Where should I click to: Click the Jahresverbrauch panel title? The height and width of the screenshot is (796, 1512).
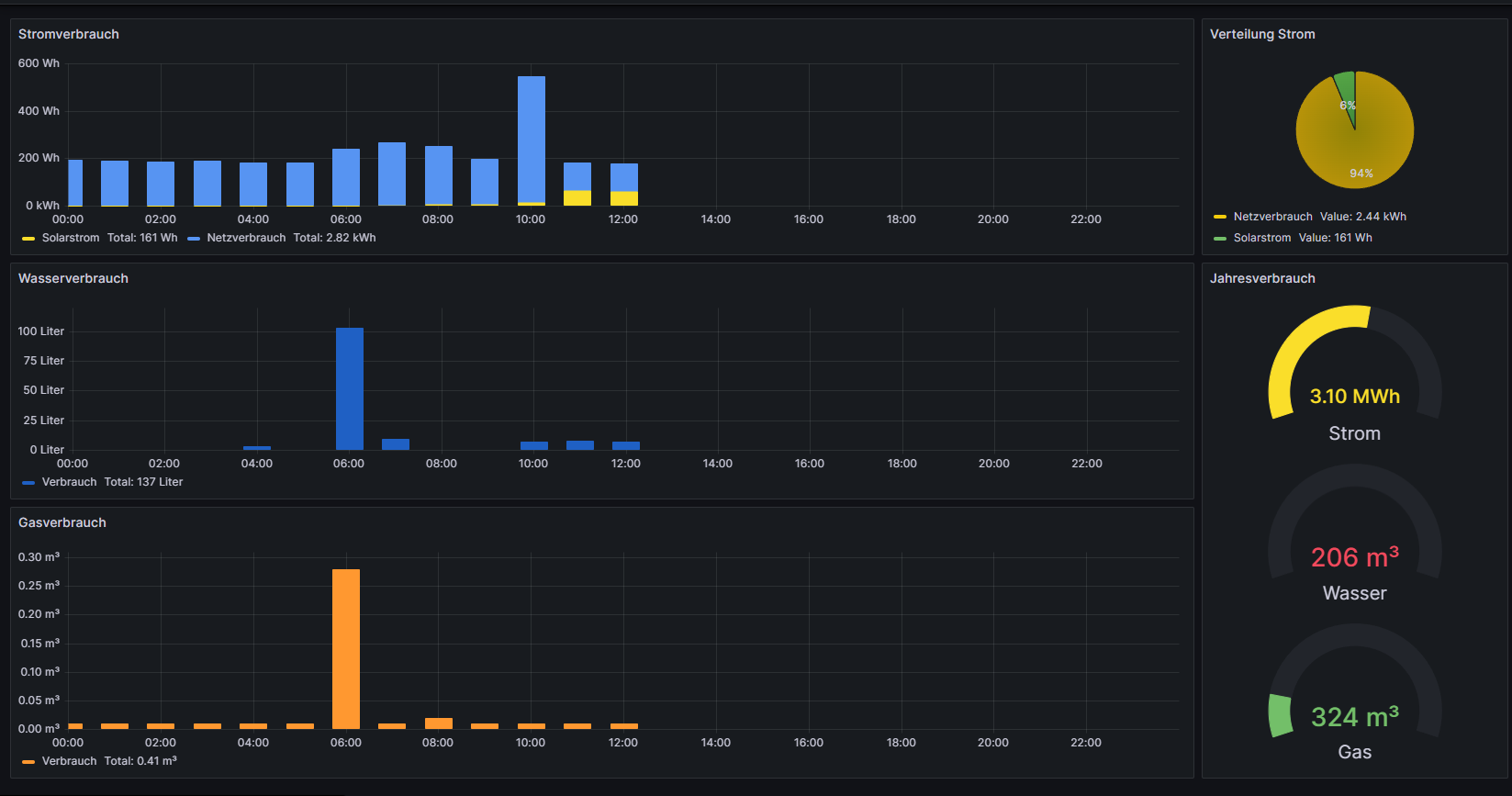[x=1262, y=278]
